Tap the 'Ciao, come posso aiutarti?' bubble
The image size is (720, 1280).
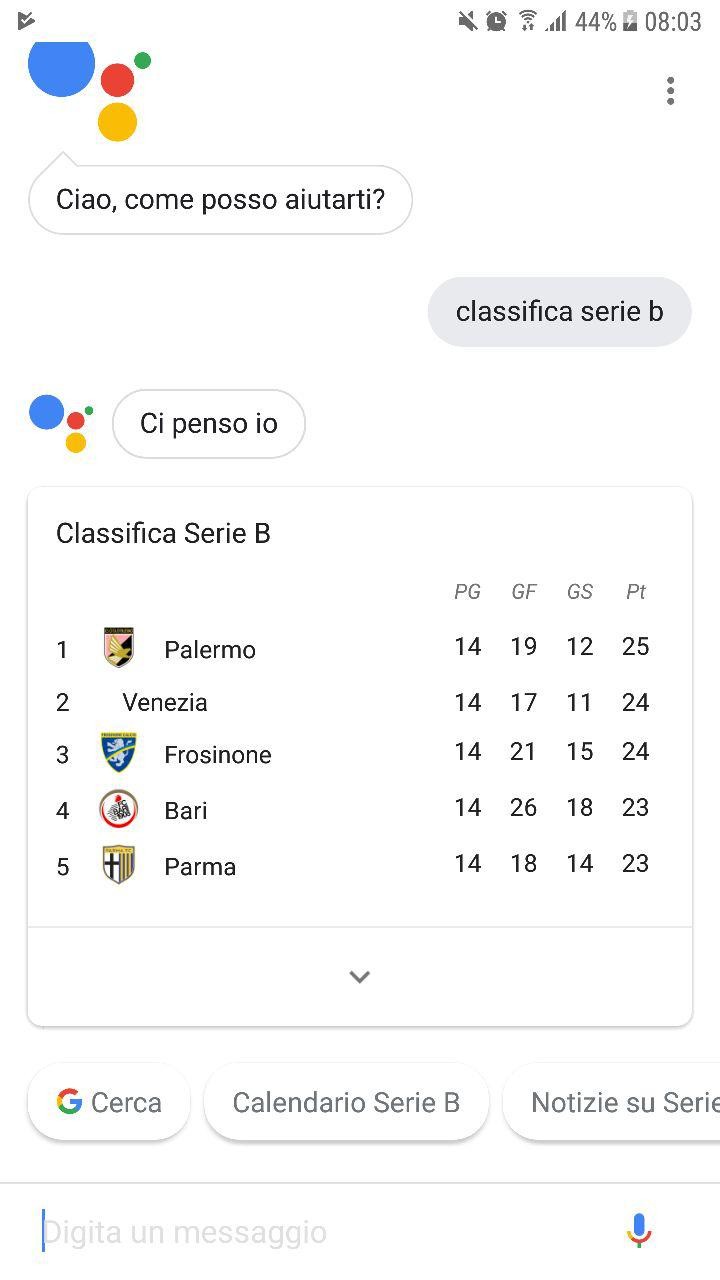(x=220, y=200)
